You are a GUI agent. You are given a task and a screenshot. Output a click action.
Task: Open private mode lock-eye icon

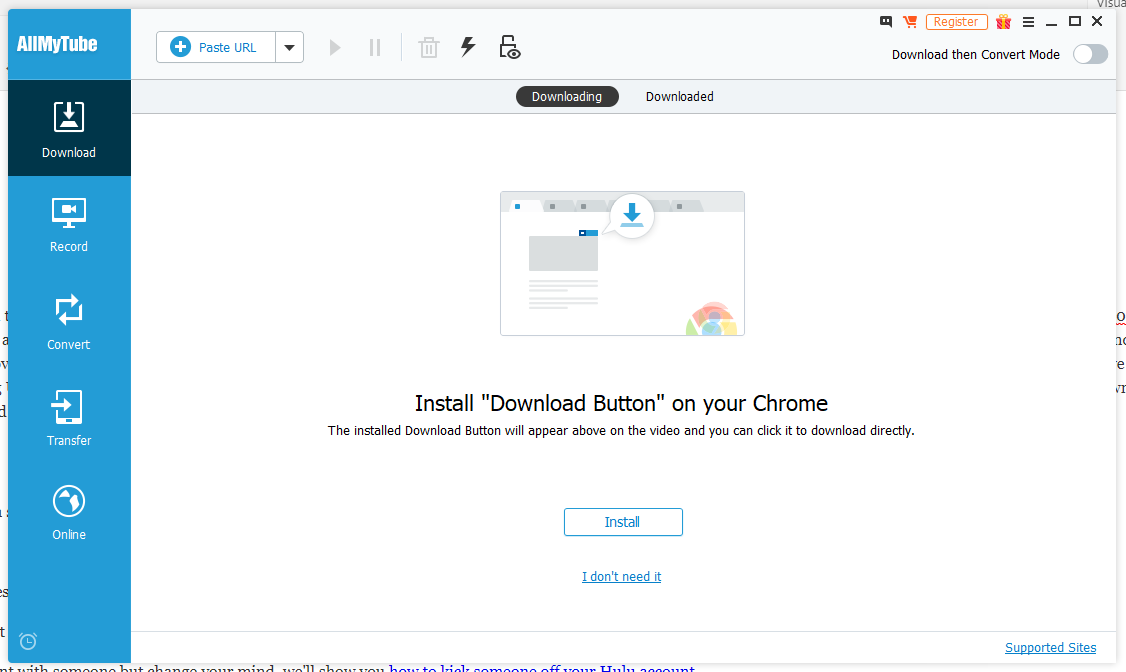pos(509,47)
